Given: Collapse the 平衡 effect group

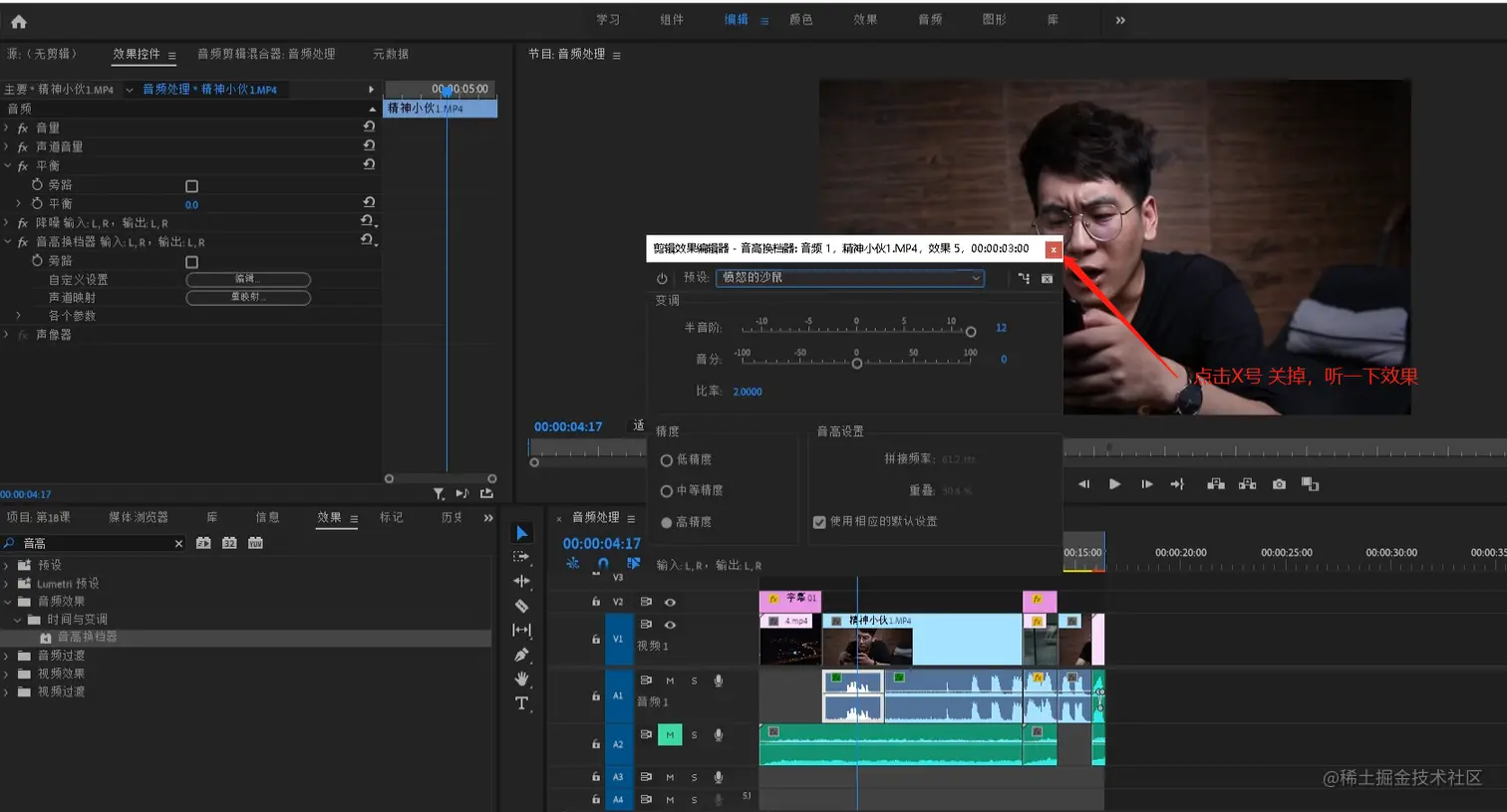Looking at the screenshot, I should [7, 165].
